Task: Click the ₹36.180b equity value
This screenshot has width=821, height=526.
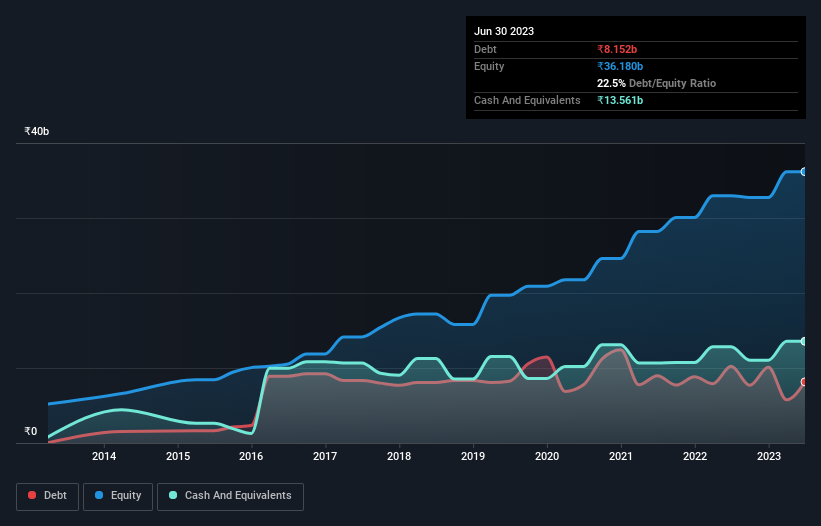Action: [620, 66]
